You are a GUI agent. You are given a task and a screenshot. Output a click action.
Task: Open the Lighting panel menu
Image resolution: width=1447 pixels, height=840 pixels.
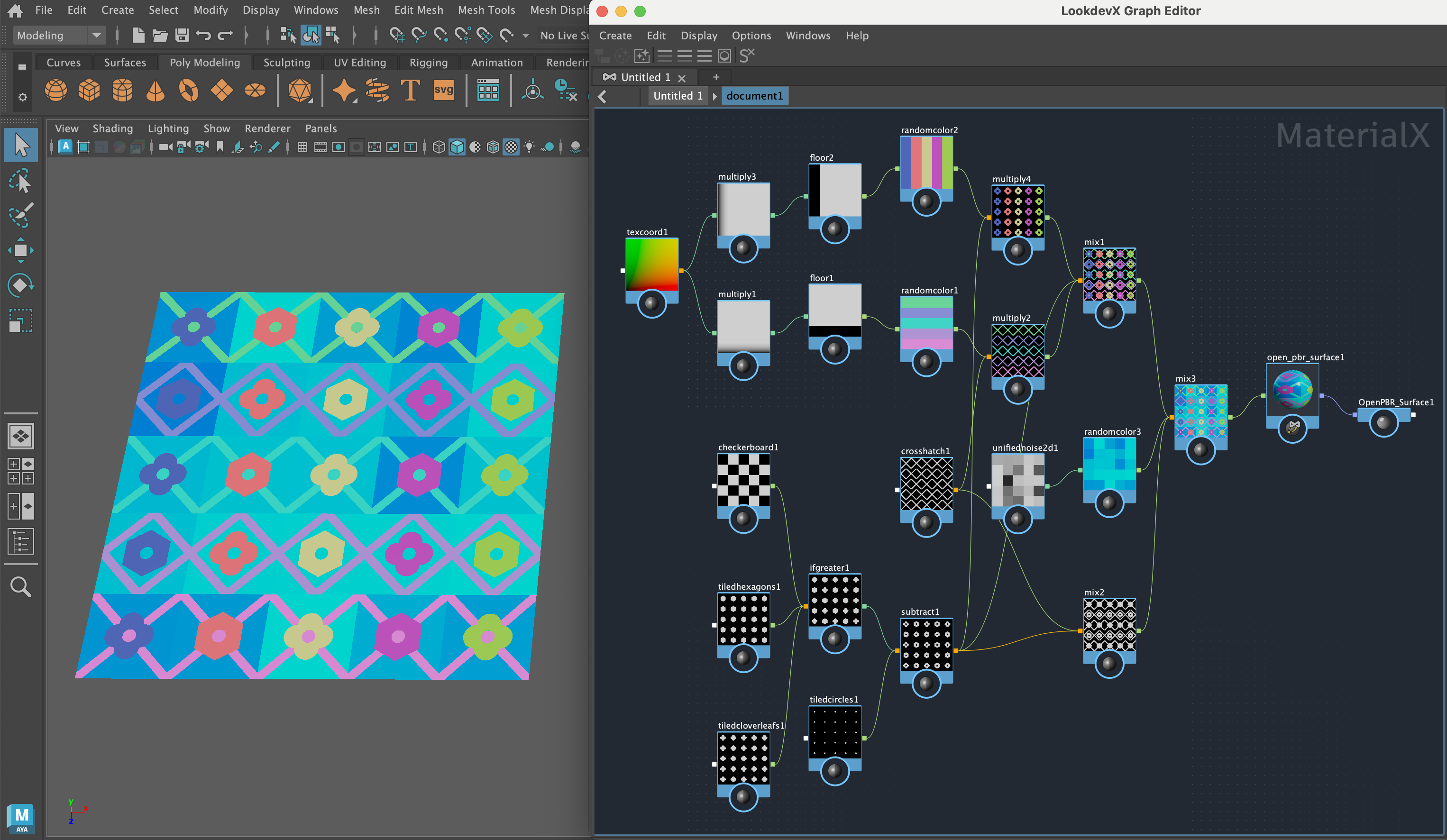click(x=168, y=128)
